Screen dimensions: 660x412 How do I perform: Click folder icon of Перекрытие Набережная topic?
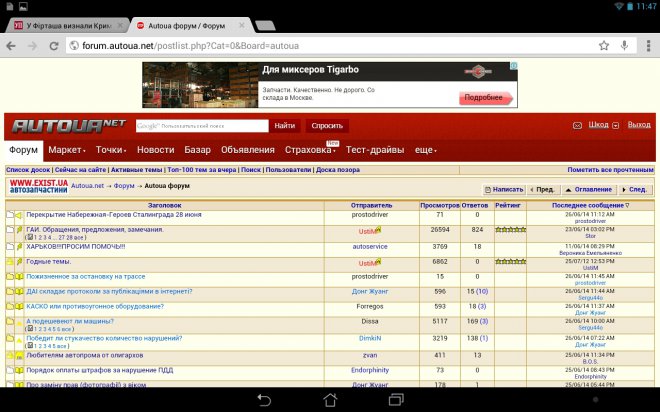[x=10, y=215]
